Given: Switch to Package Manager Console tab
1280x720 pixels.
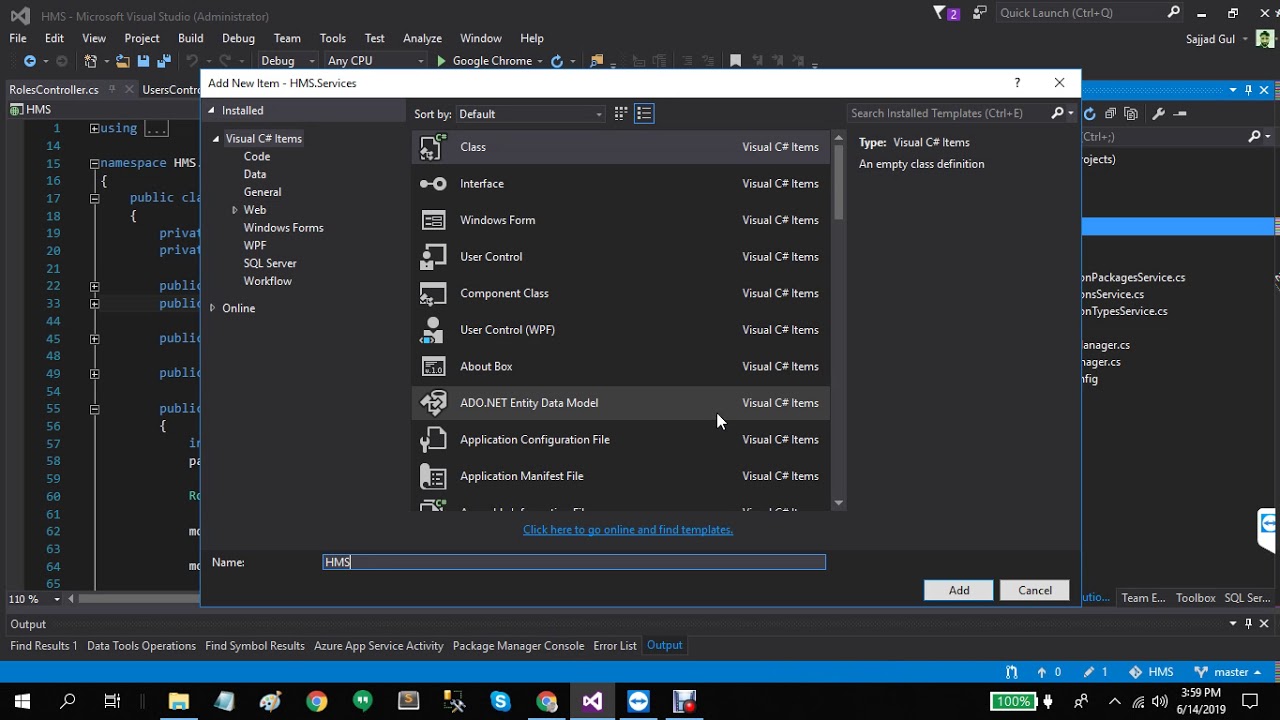Looking at the screenshot, I should pyautogui.click(x=518, y=646).
